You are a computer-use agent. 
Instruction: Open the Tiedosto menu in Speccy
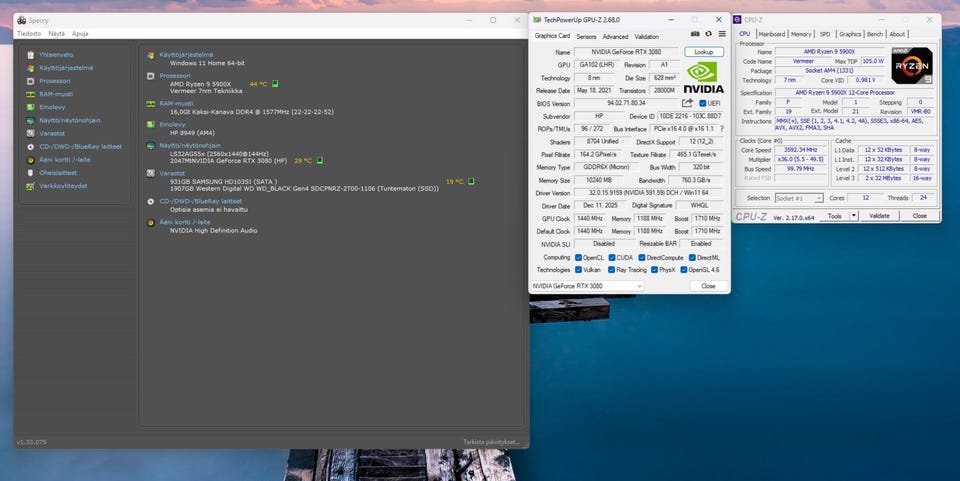click(29, 34)
